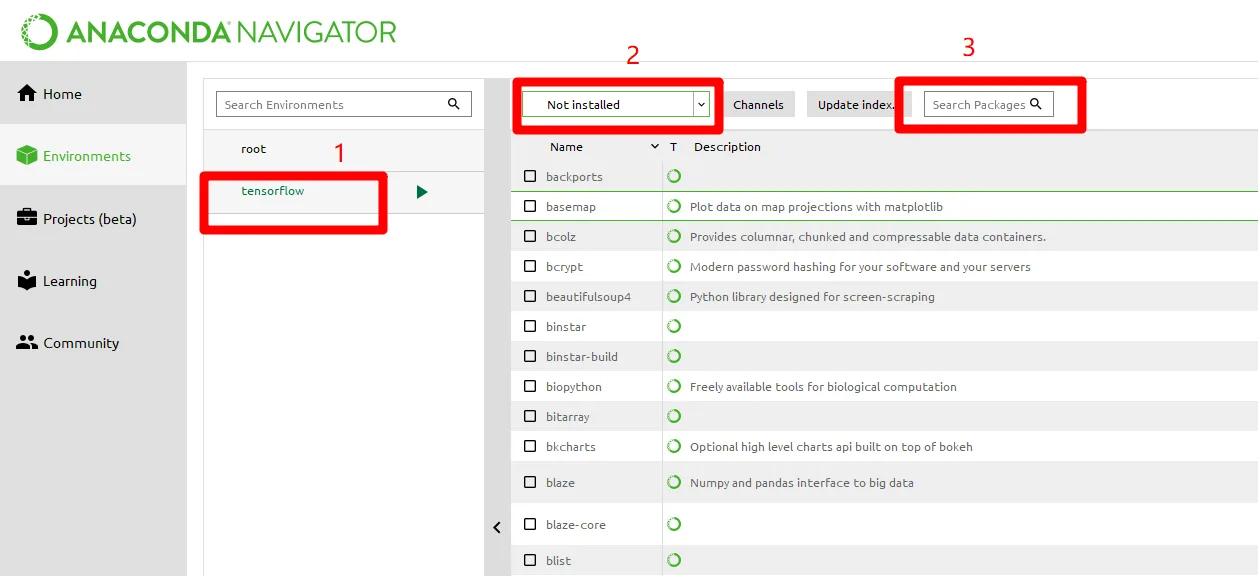Viewport: 1258px width, 576px height.
Task: Click 'Plot data on map projections' description
Action: click(816, 207)
